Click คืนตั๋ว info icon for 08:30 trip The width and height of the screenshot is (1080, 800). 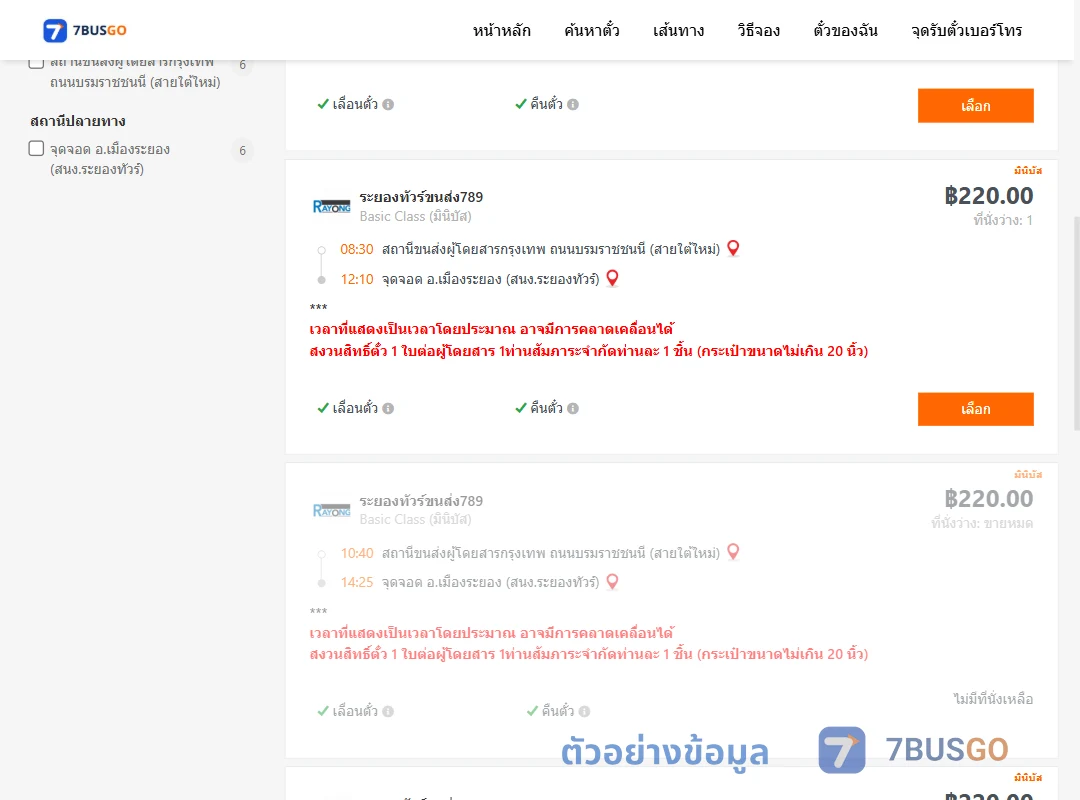tap(573, 409)
